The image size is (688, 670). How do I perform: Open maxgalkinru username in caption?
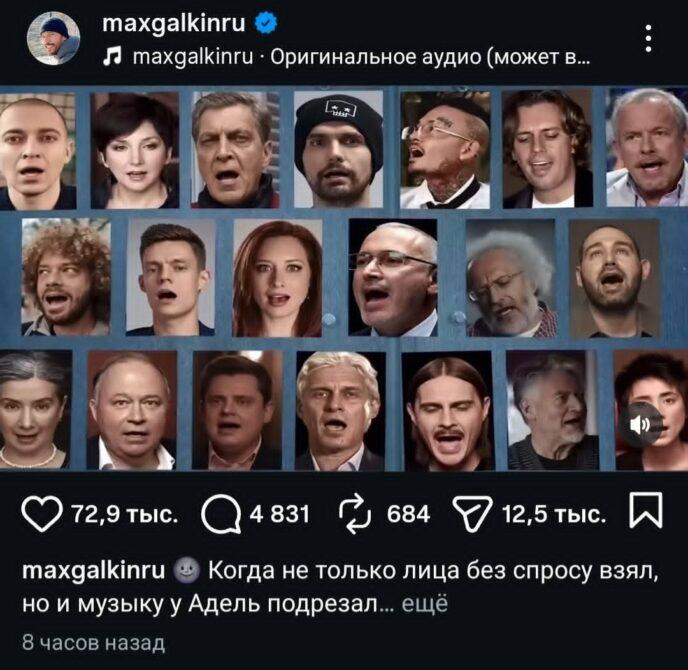pos(93,570)
